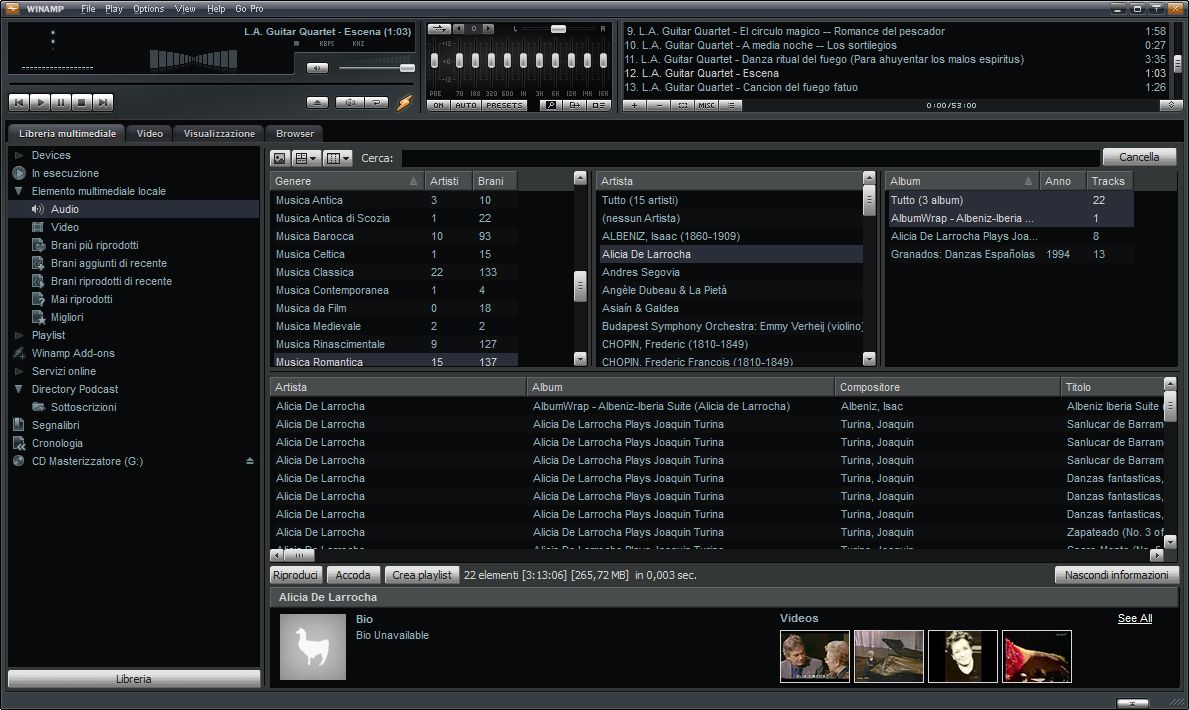
Task: Open the columns layout dropdown
Action: [x=337, y=158]
